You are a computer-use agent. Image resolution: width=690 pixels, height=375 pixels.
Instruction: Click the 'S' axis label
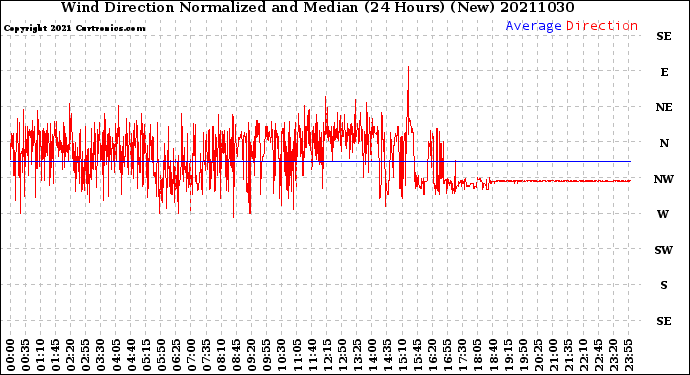[664, 285]
